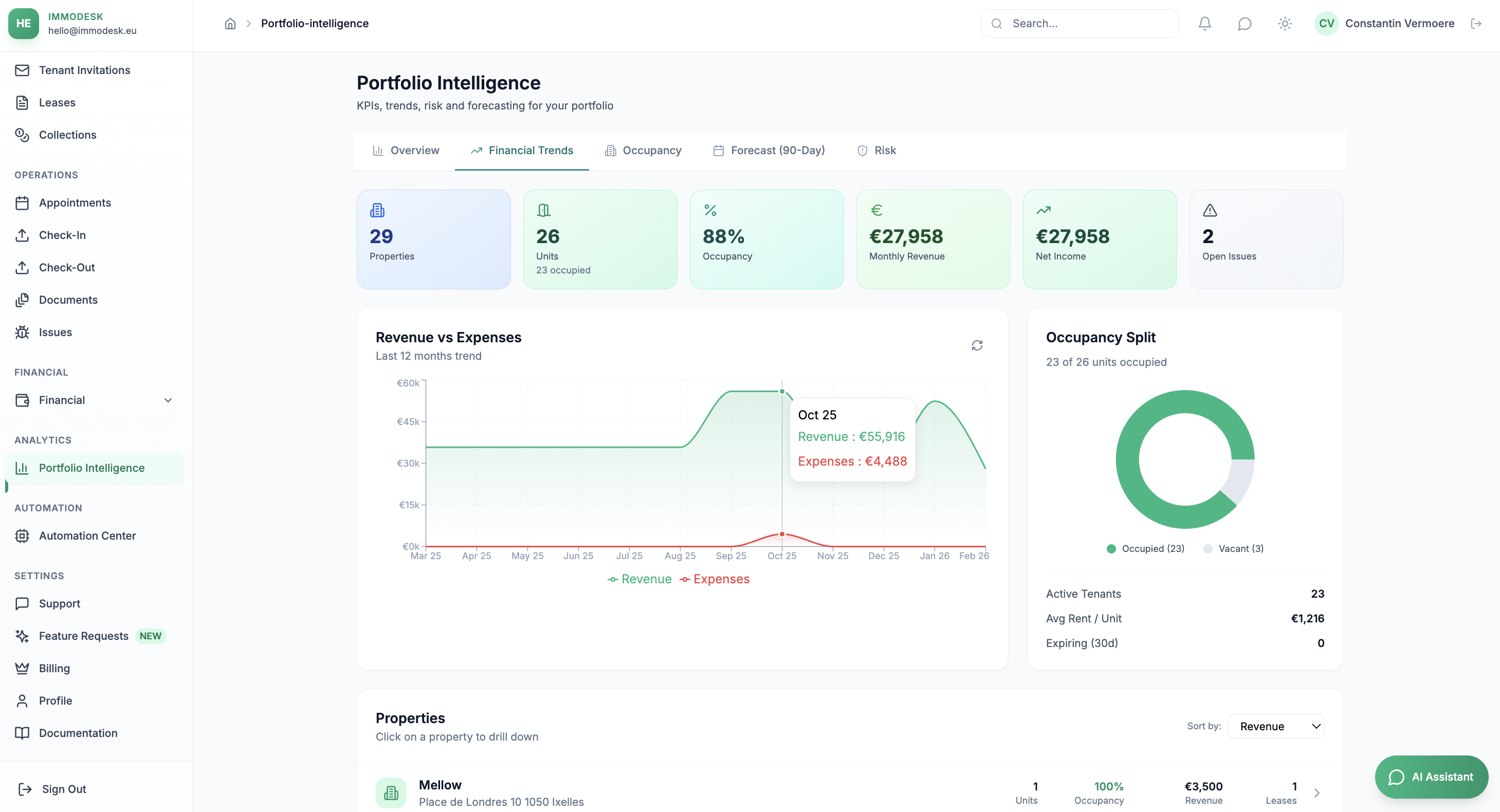This screenshot has height=812, width=1500.
Task: Open the Sort by Revenue dropdown
Action: click(1276, 726)
